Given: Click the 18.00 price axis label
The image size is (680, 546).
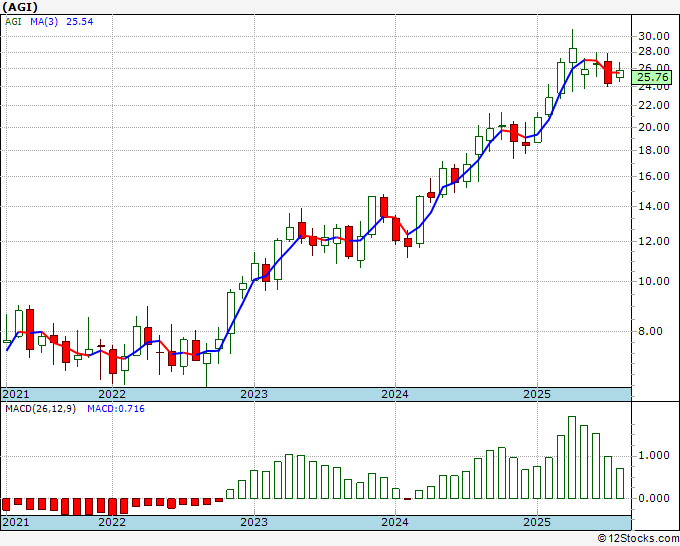Looking at the screenshot, I should pyautogui.click(x=653, y=150).
